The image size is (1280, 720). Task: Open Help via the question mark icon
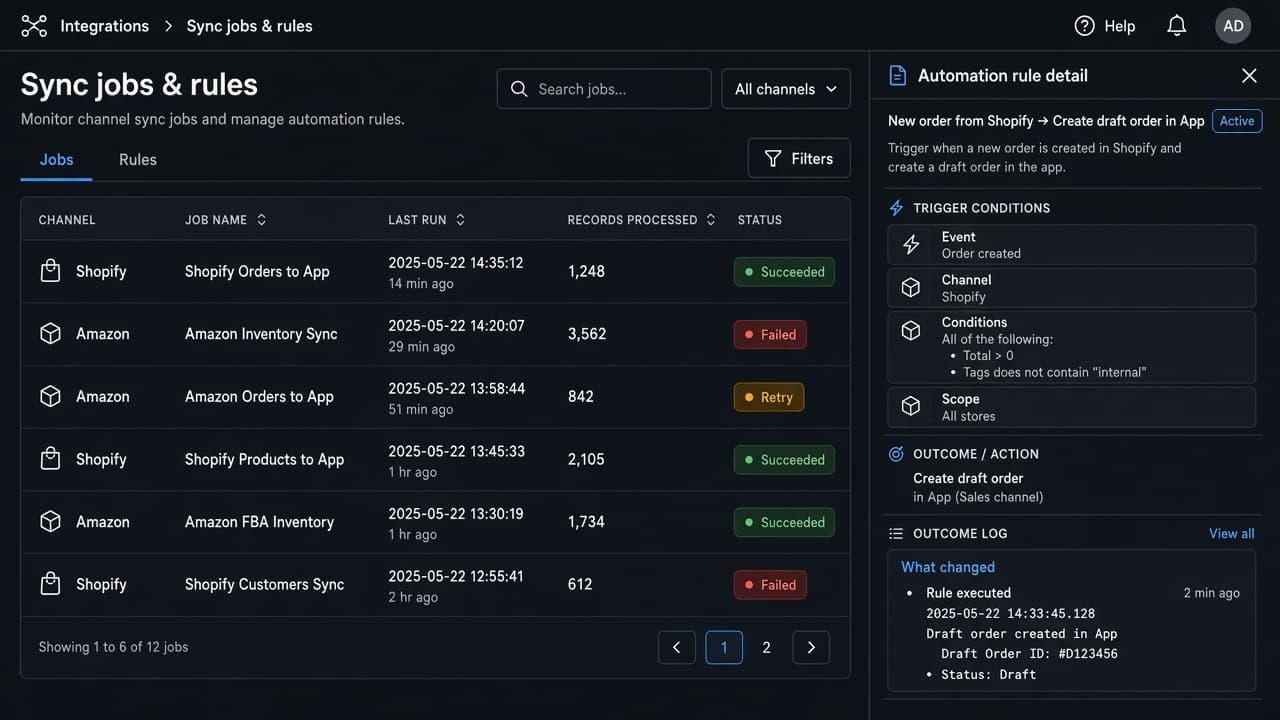tap(1084, 26)
